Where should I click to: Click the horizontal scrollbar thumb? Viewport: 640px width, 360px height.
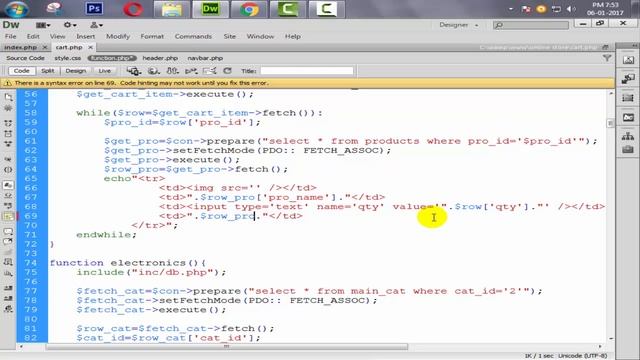[x=227, y=347]
